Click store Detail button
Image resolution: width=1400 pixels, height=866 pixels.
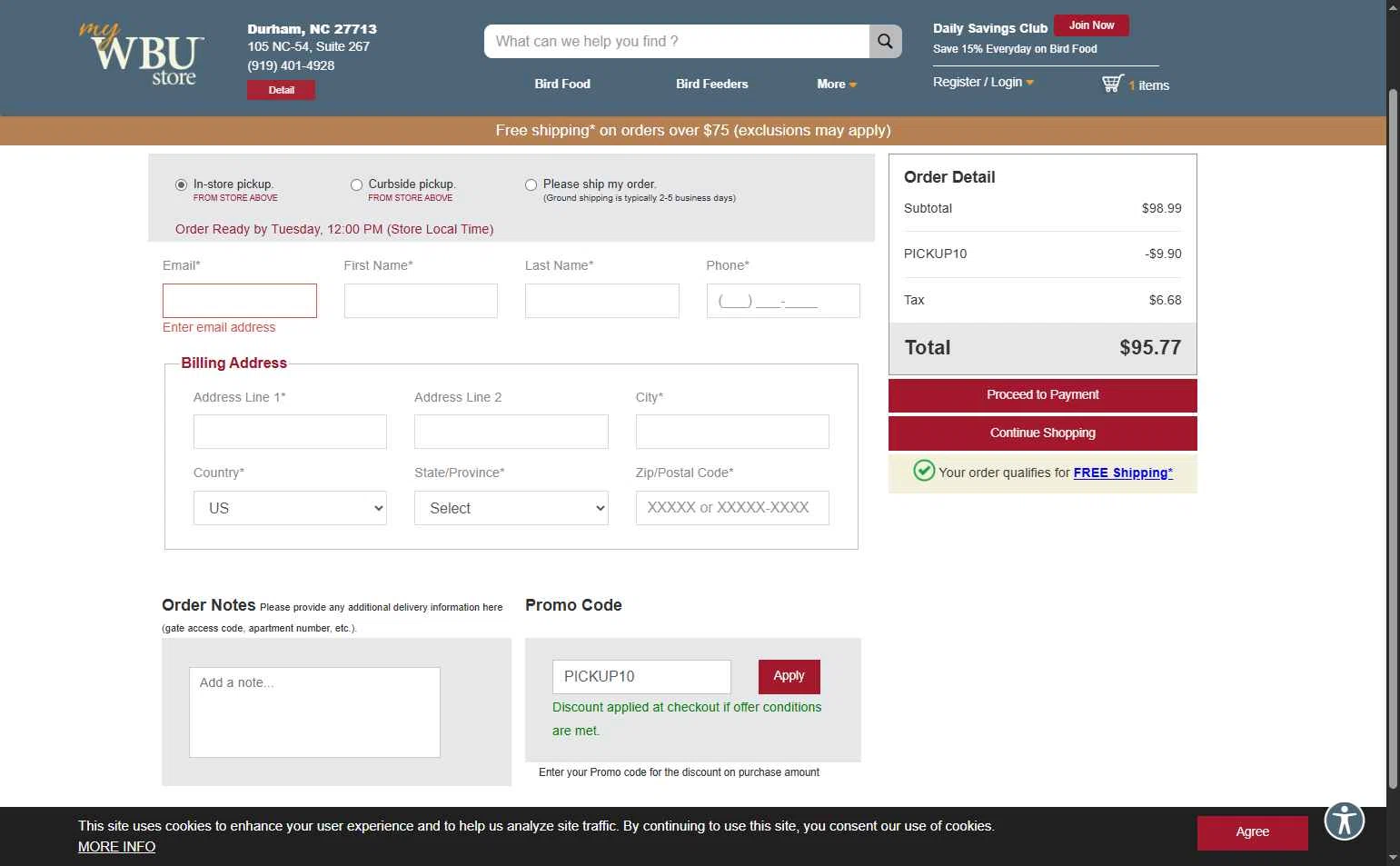pyautogui.click(x=281, y=90)
